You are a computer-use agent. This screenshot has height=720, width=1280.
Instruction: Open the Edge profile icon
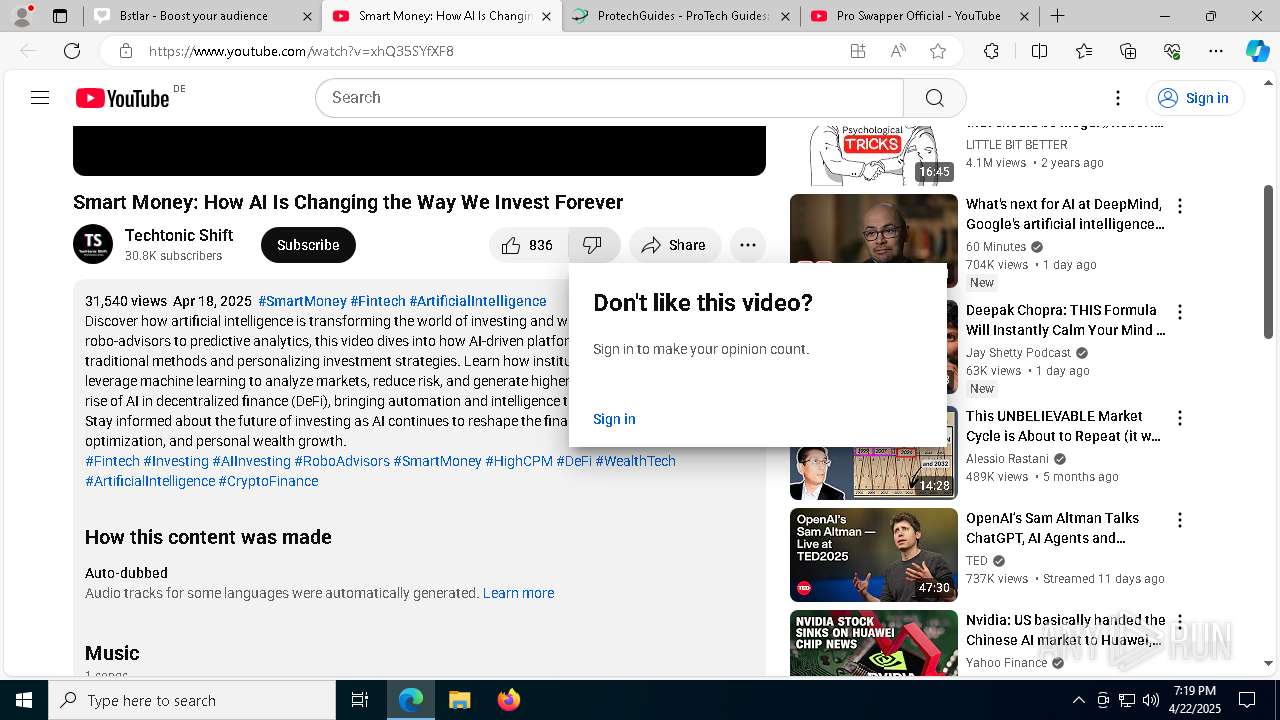click(x=22, y=15)
